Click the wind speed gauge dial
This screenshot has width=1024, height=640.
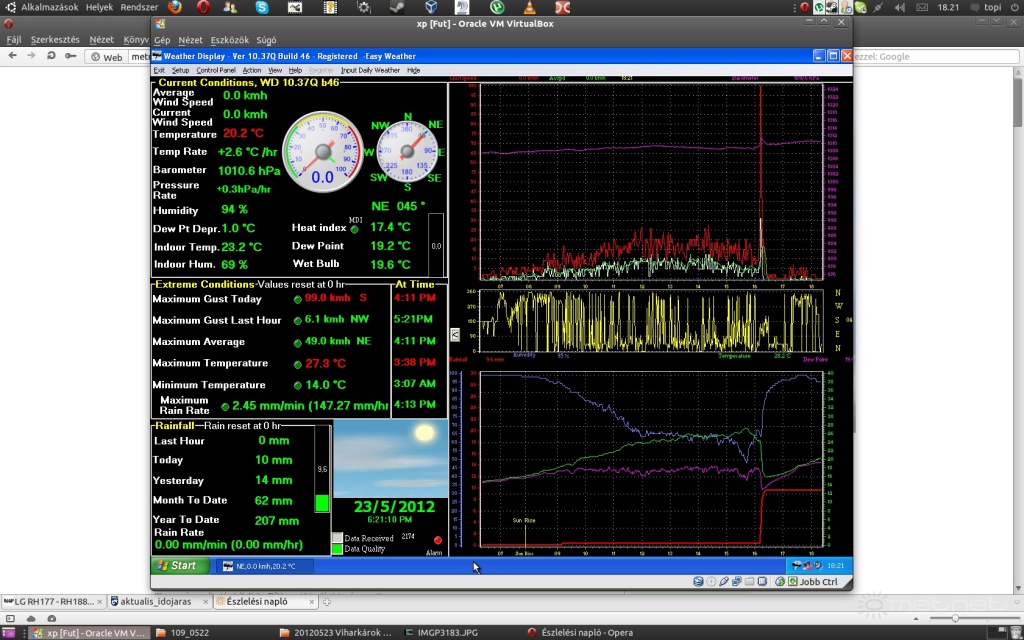pos(322,152)
